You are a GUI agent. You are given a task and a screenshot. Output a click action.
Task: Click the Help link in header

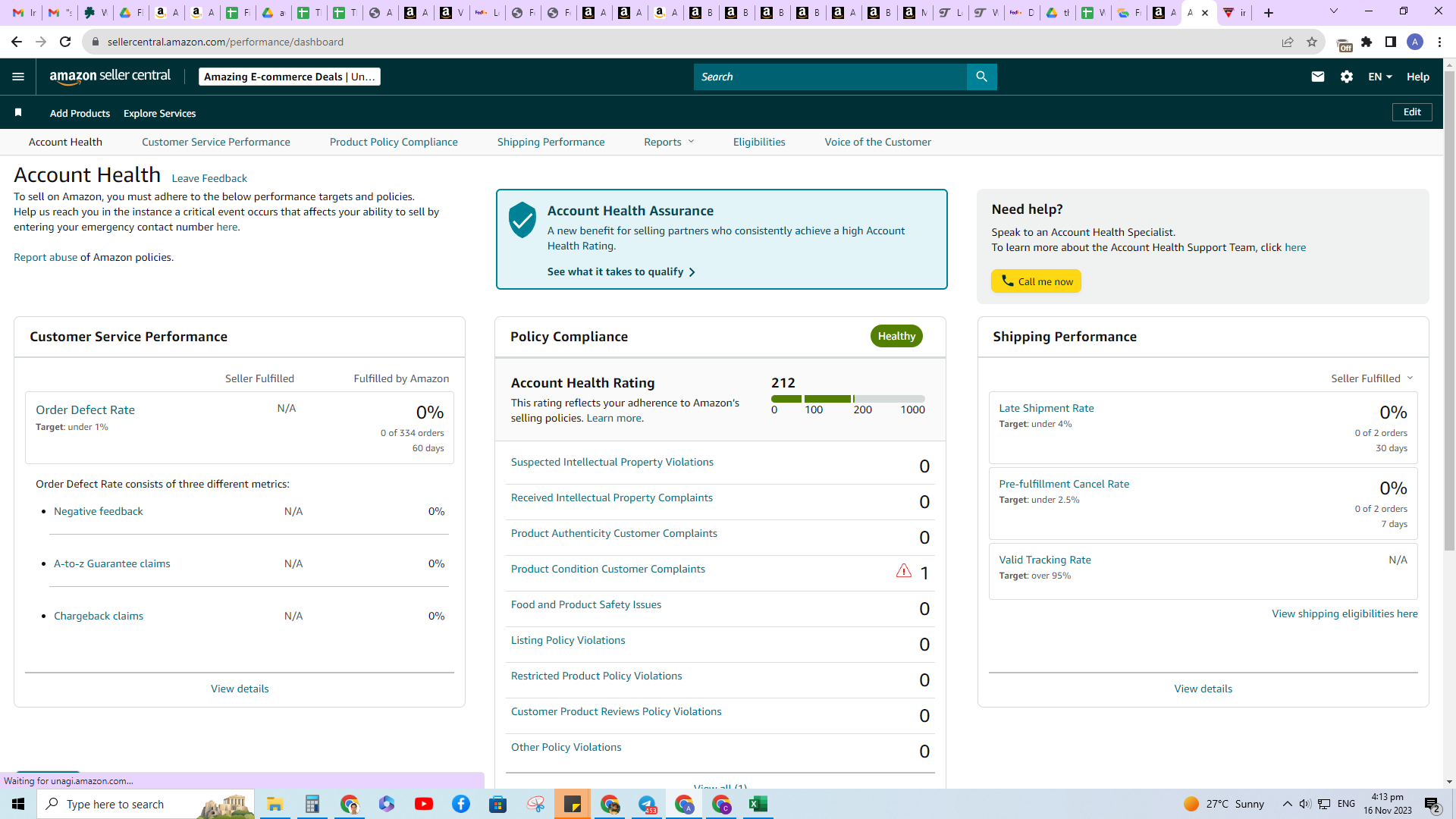(x=1418, y=77)
